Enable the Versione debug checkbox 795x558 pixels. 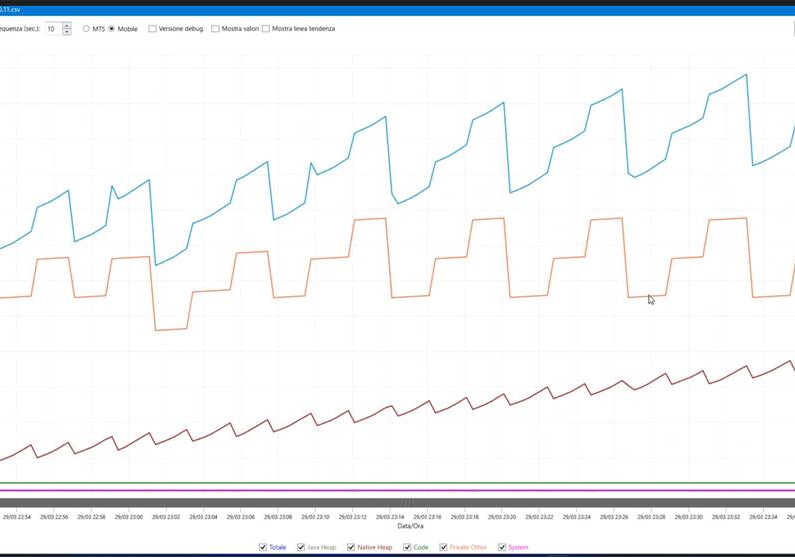(x=153, y=29)
